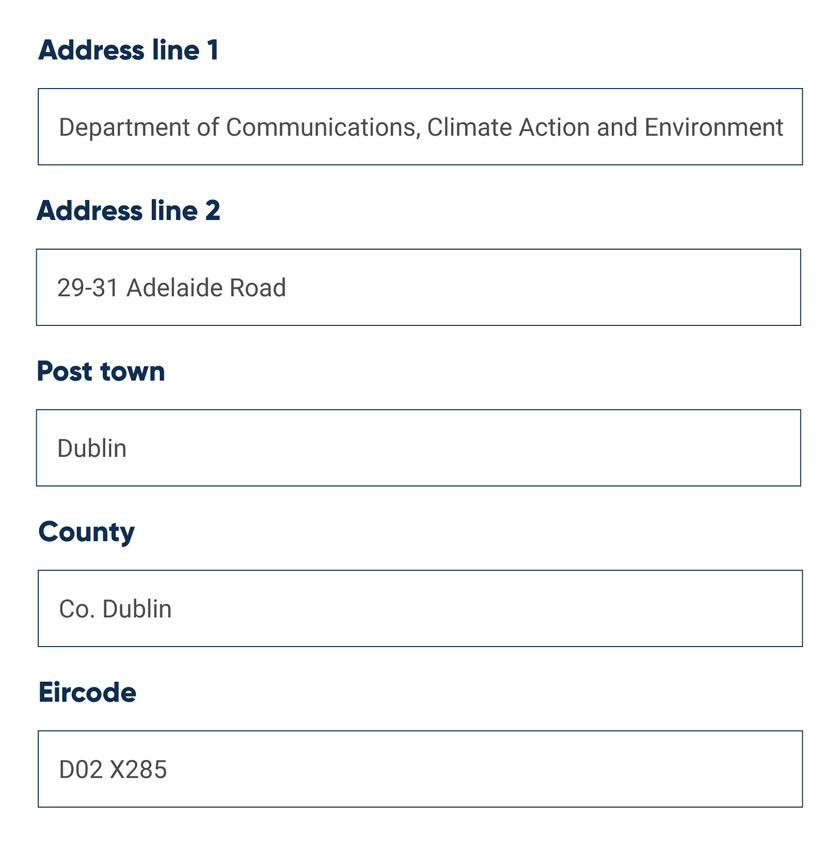This screenshot has height=845, width=840.
Task: Click the 'Address line 1' label
Action: (130, 50)
